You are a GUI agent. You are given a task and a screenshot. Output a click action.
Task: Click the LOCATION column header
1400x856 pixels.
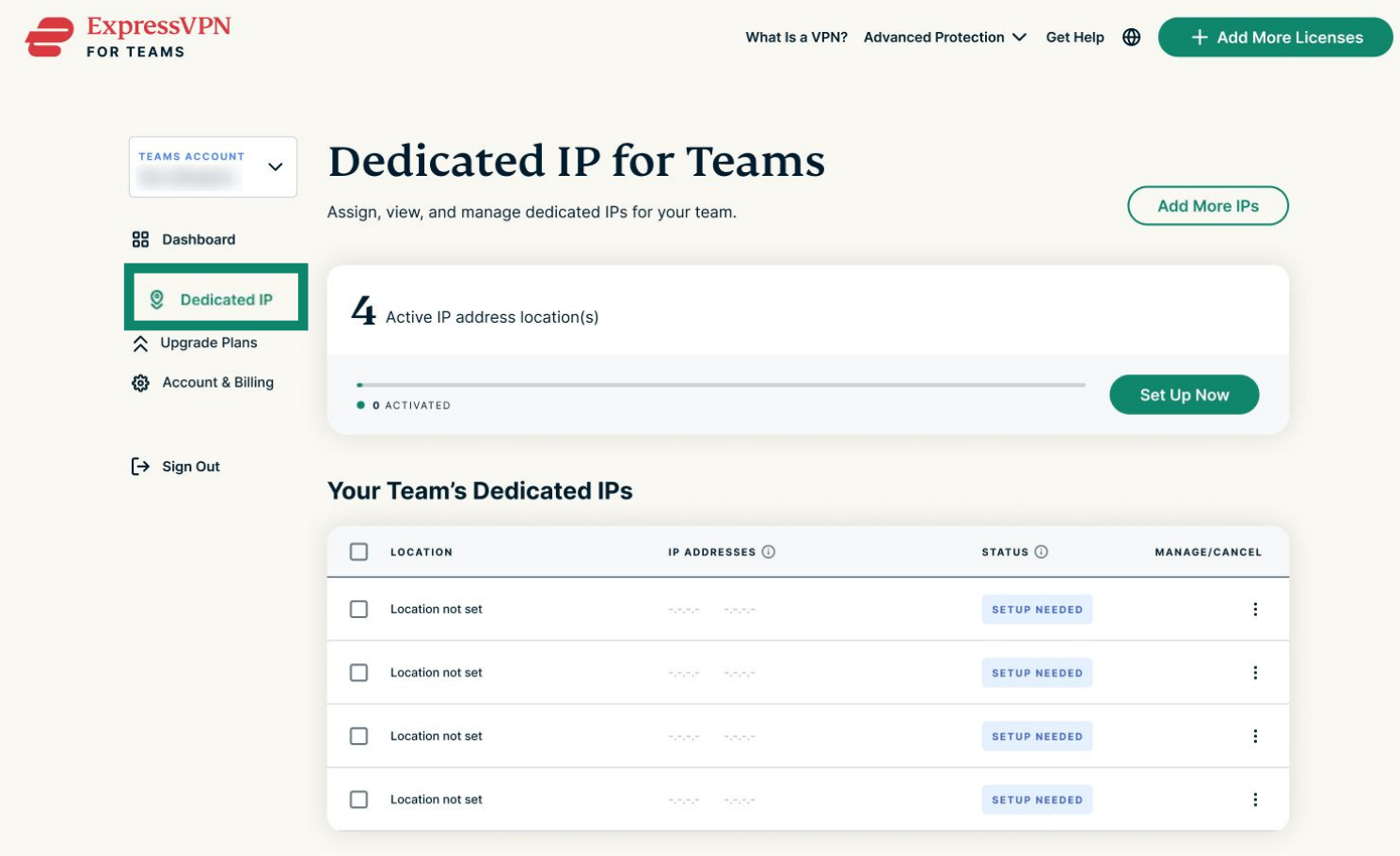click(422, 552)
